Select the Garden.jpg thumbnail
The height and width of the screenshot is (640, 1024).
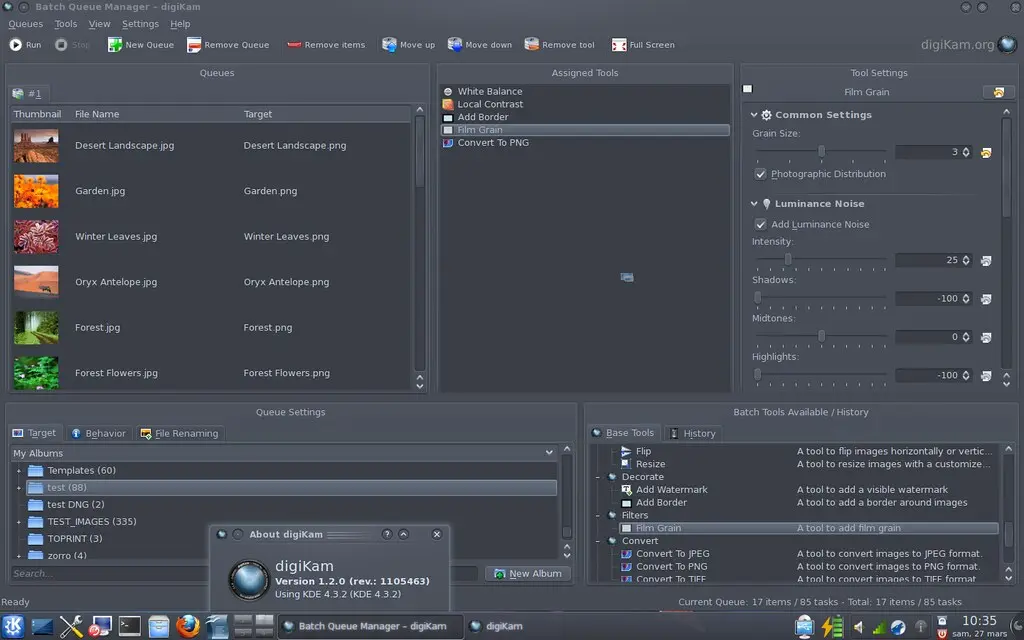tap(36, 191)
